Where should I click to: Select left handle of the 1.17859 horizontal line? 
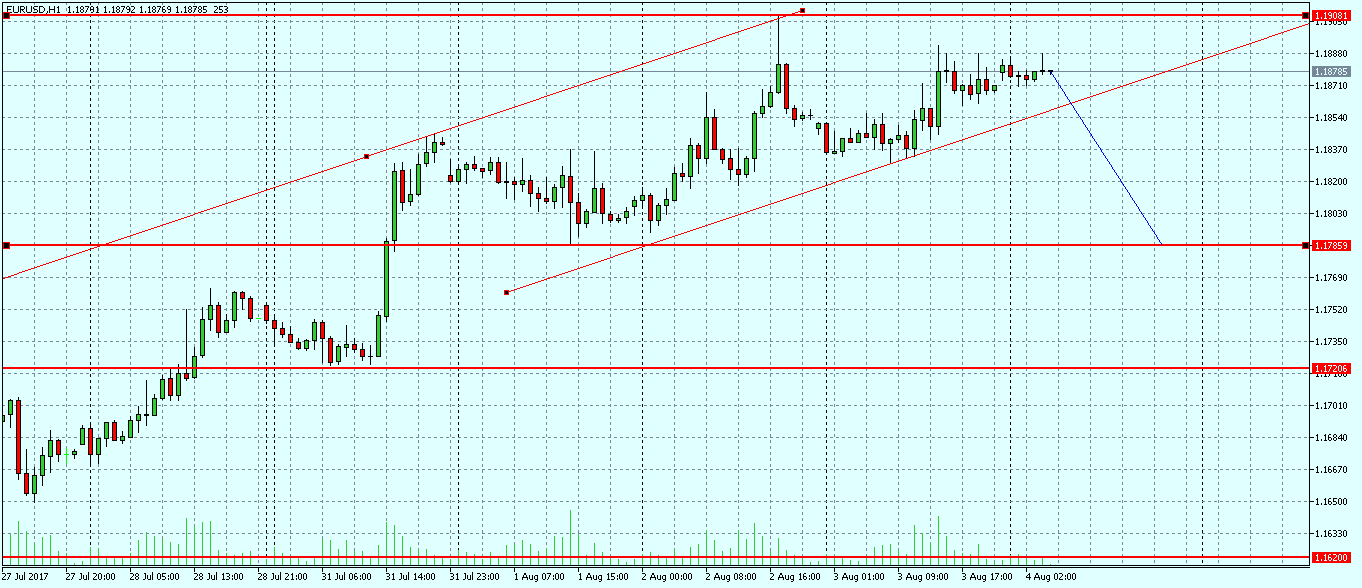pyautogui.click(x=6, y=245)
